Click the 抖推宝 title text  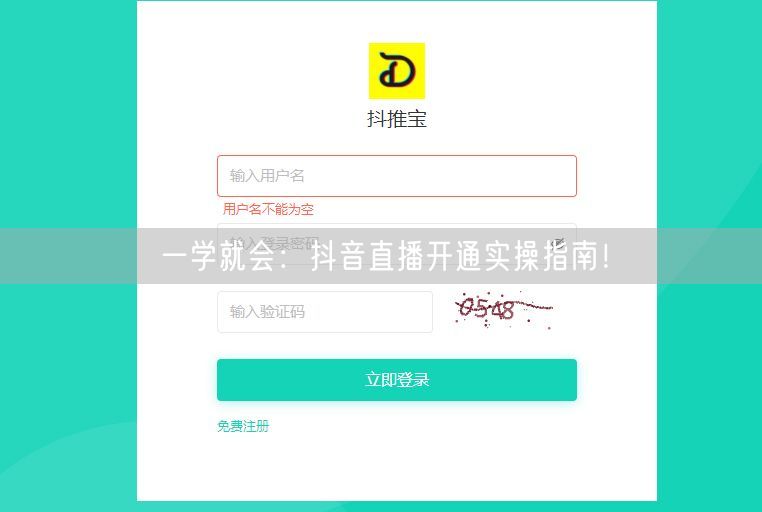pyautogui.click(x=397, y=119)
